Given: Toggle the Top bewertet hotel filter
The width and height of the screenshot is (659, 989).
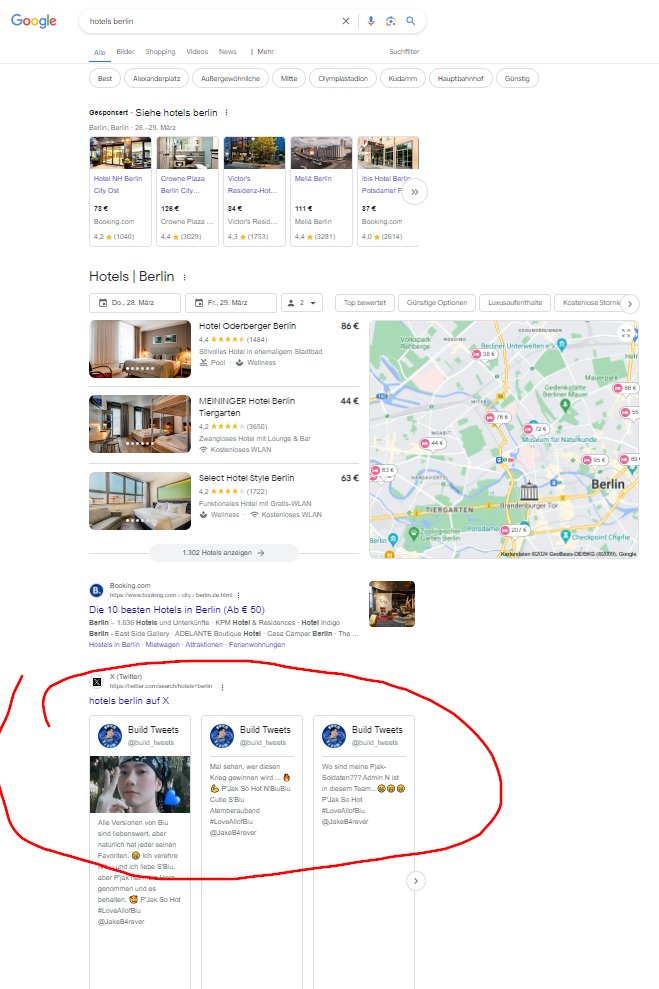Looking at the screenshot, I should coord(364,303).
